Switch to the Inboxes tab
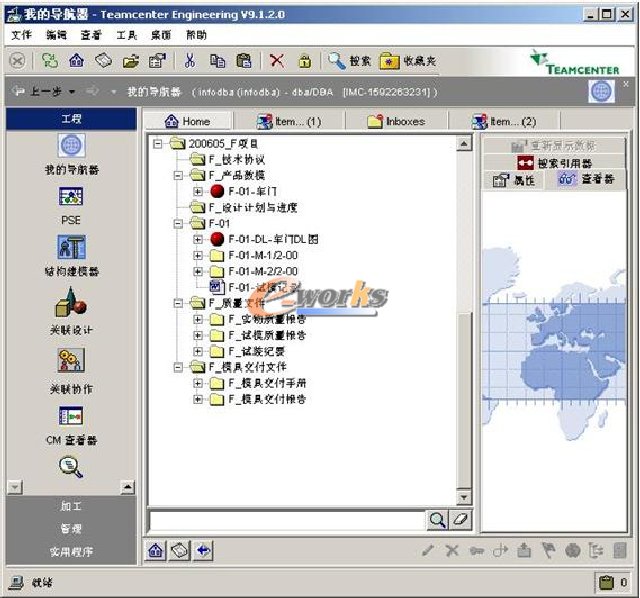 coord(396,121)
